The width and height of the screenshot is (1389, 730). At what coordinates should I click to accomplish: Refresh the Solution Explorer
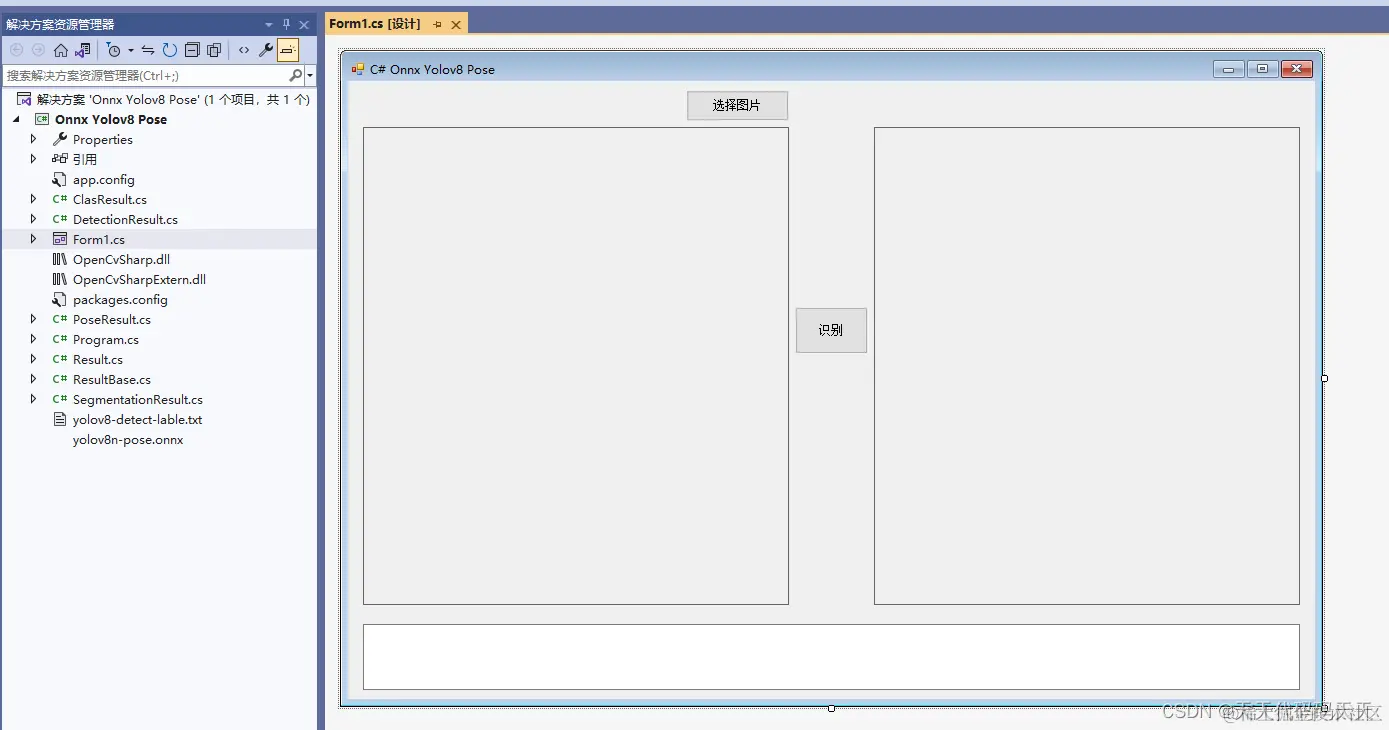pos(170,50)
